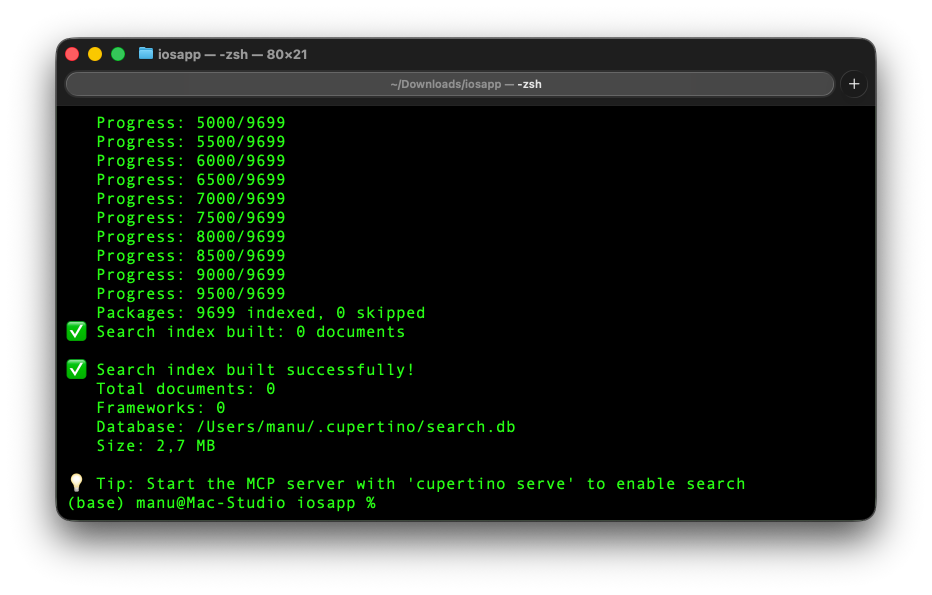Click the 'Size: 2,7 MB' output line
Image resolution: width=932 pixels, height=595 pixels.
click(155, 446)
